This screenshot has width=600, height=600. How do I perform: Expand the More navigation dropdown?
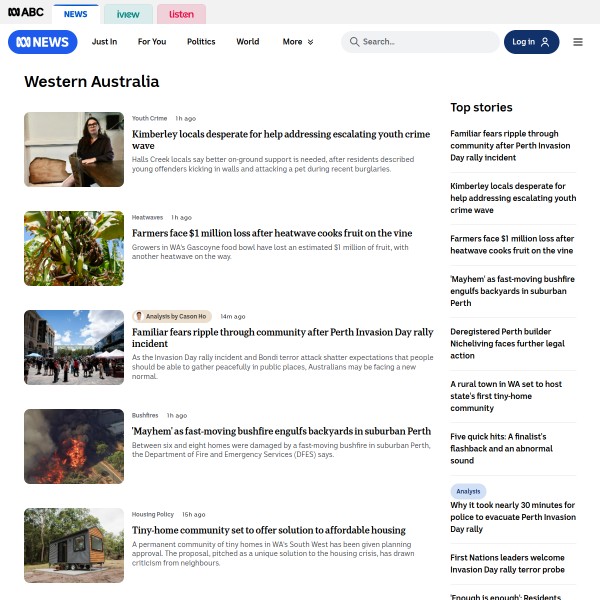(x=298, y=42)
